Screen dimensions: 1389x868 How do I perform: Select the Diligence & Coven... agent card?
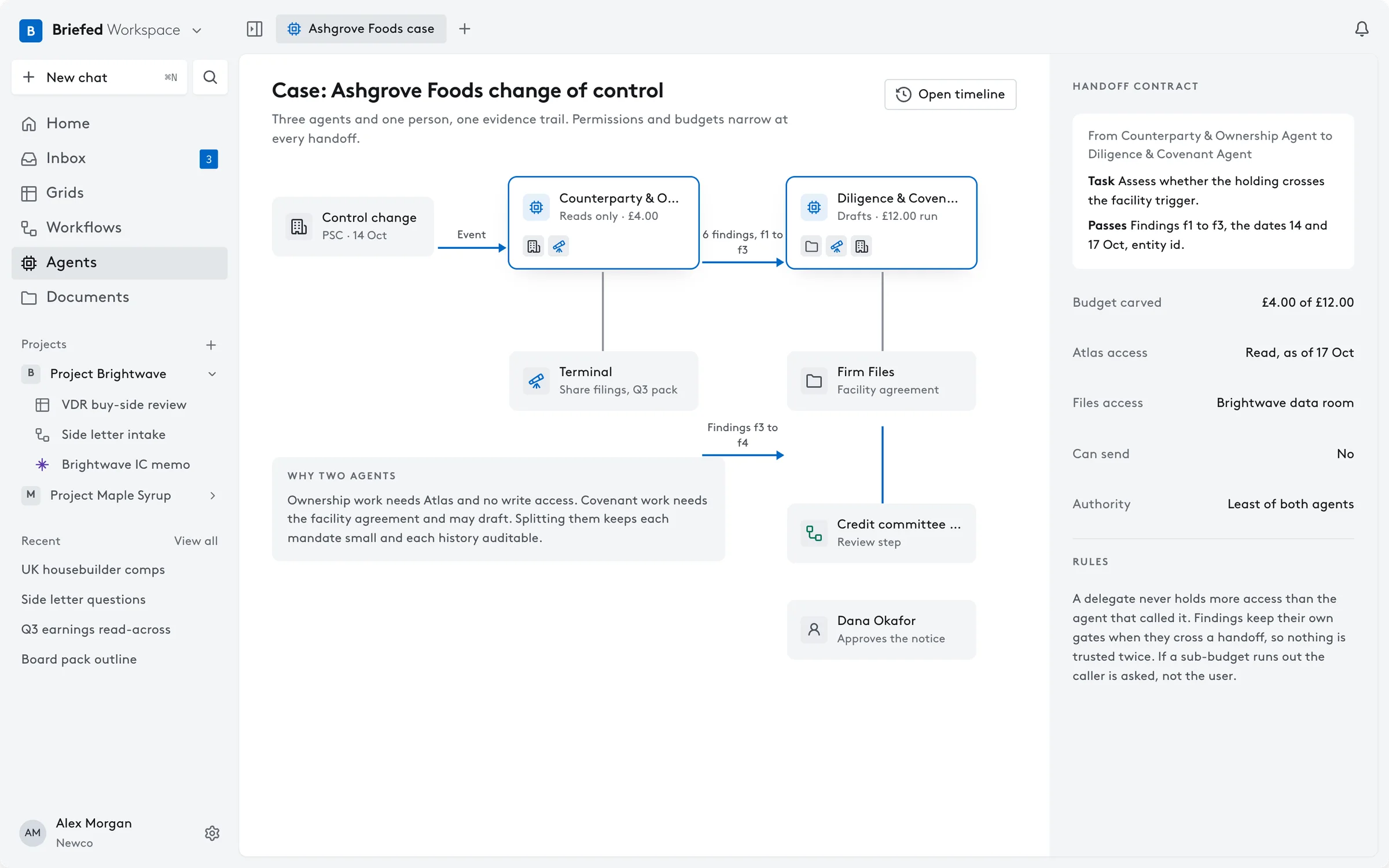click(x=881, y=223)
